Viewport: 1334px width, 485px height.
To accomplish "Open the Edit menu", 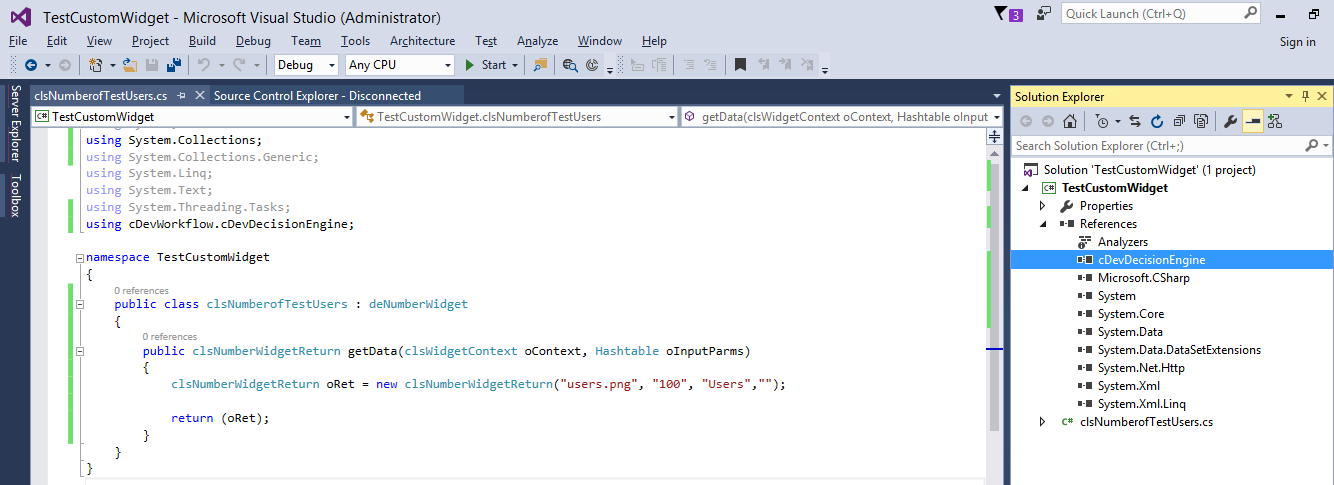I will [x=57, y=41].
